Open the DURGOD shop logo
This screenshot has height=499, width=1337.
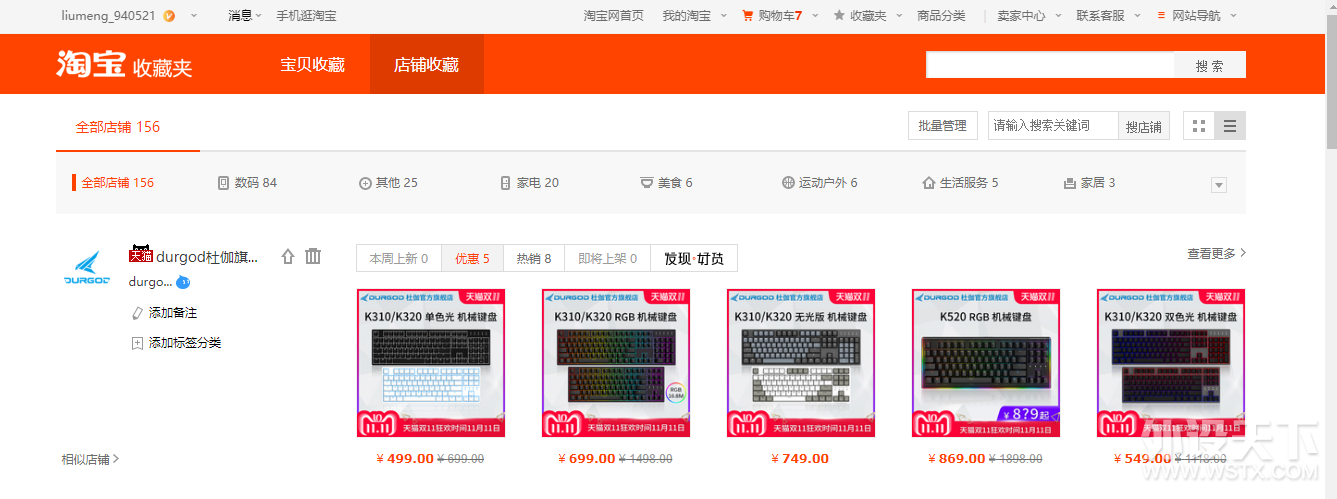click(x=87, y=268)
